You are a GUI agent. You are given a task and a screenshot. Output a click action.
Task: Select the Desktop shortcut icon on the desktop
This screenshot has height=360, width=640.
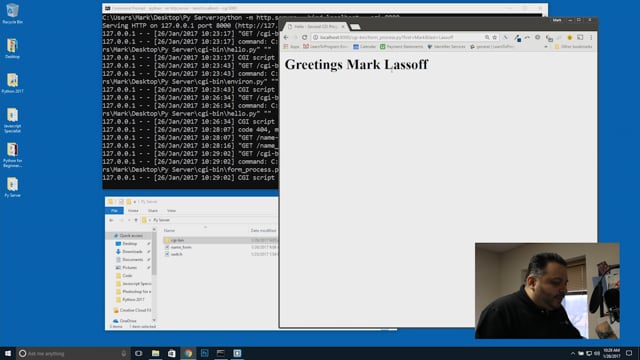(x=12, y=49)
